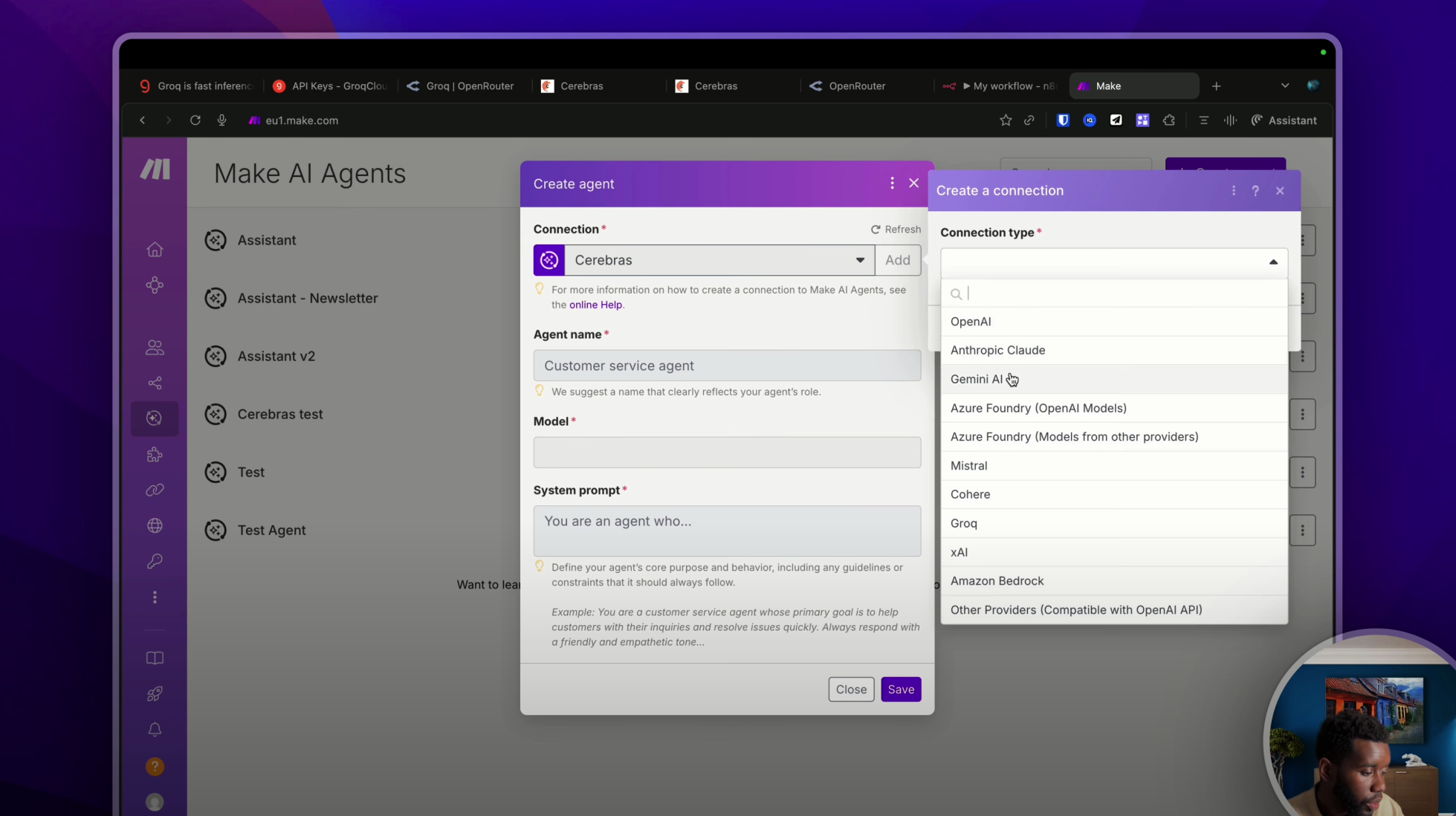Open the browser extensions puzzle icon
This screenshot has height=816, width=1456.
tap(1169, 120)
